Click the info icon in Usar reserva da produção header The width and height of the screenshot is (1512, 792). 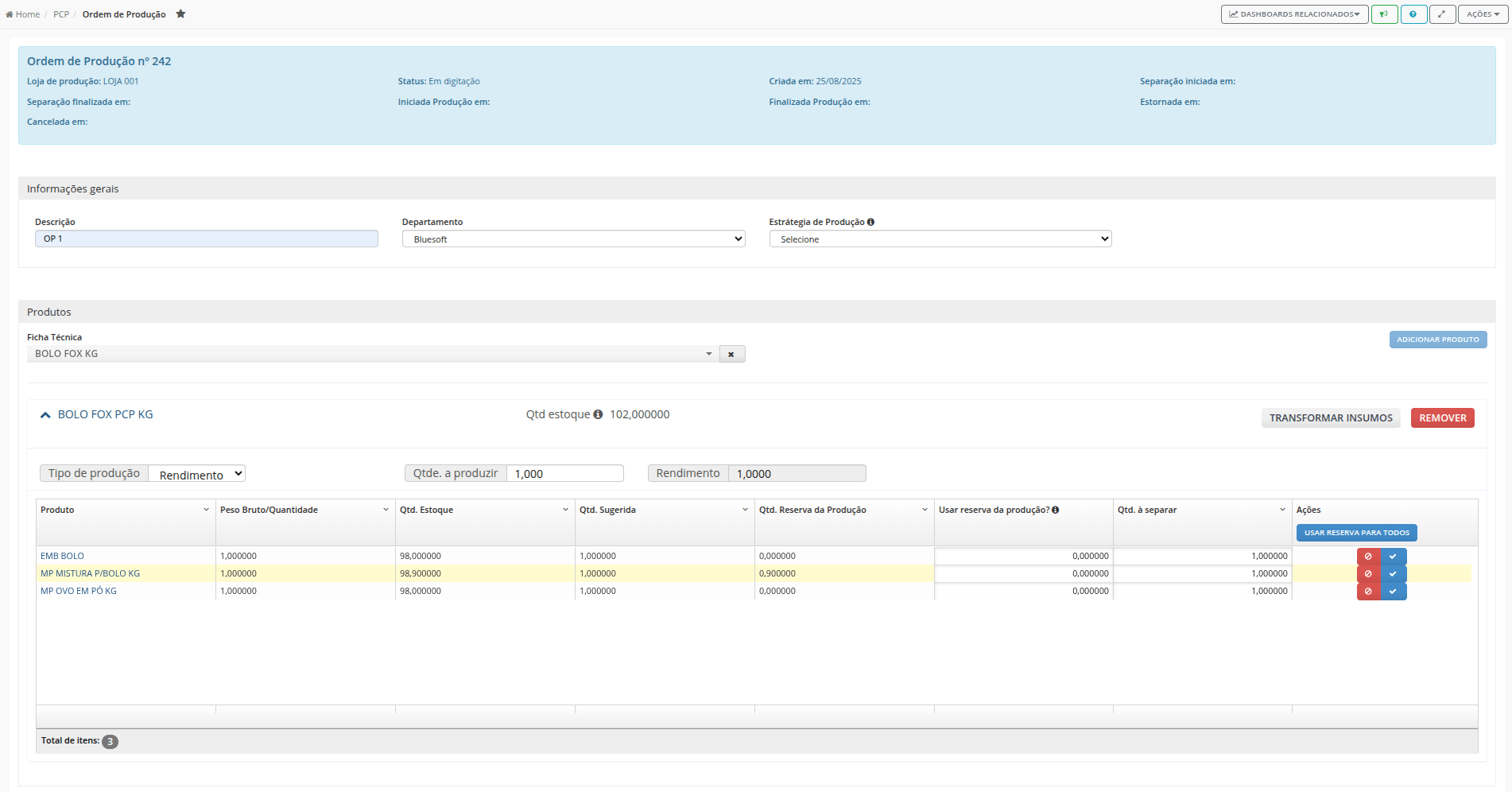(x=1055, y=510)
